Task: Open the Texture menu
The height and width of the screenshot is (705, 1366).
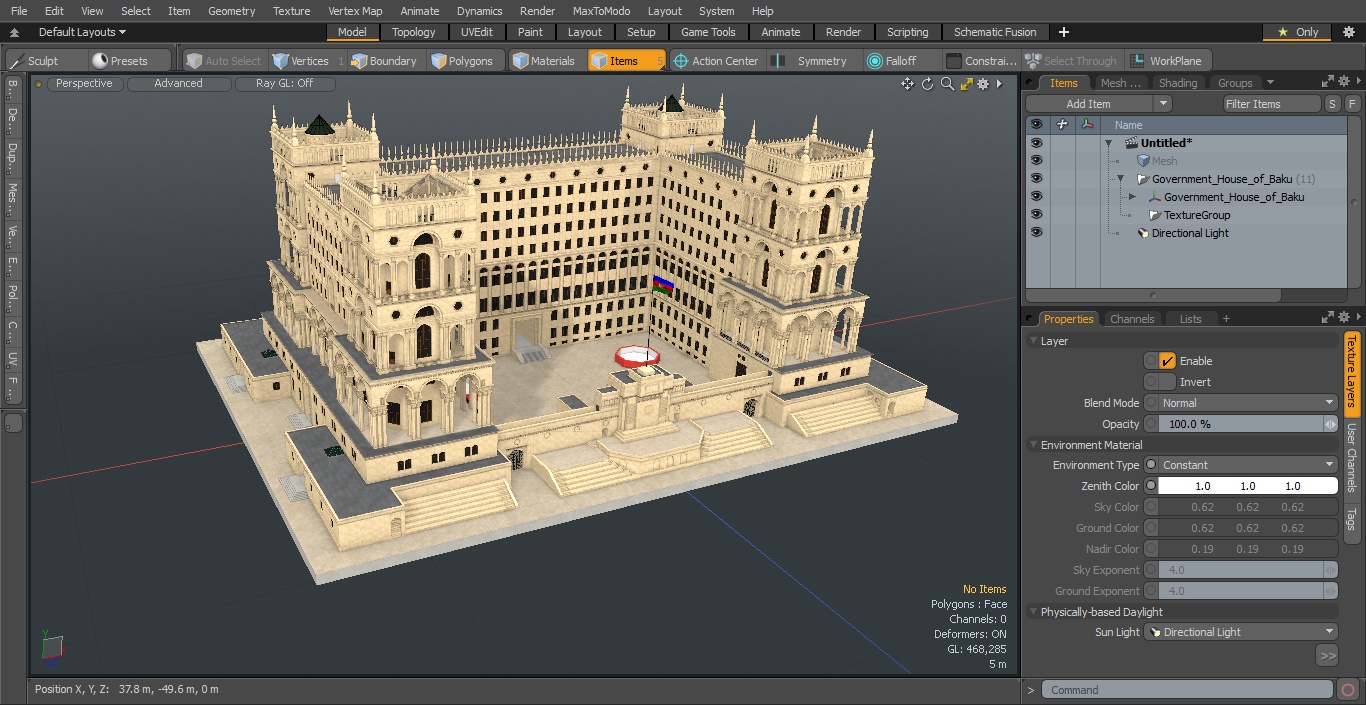Action: (291, 11)
